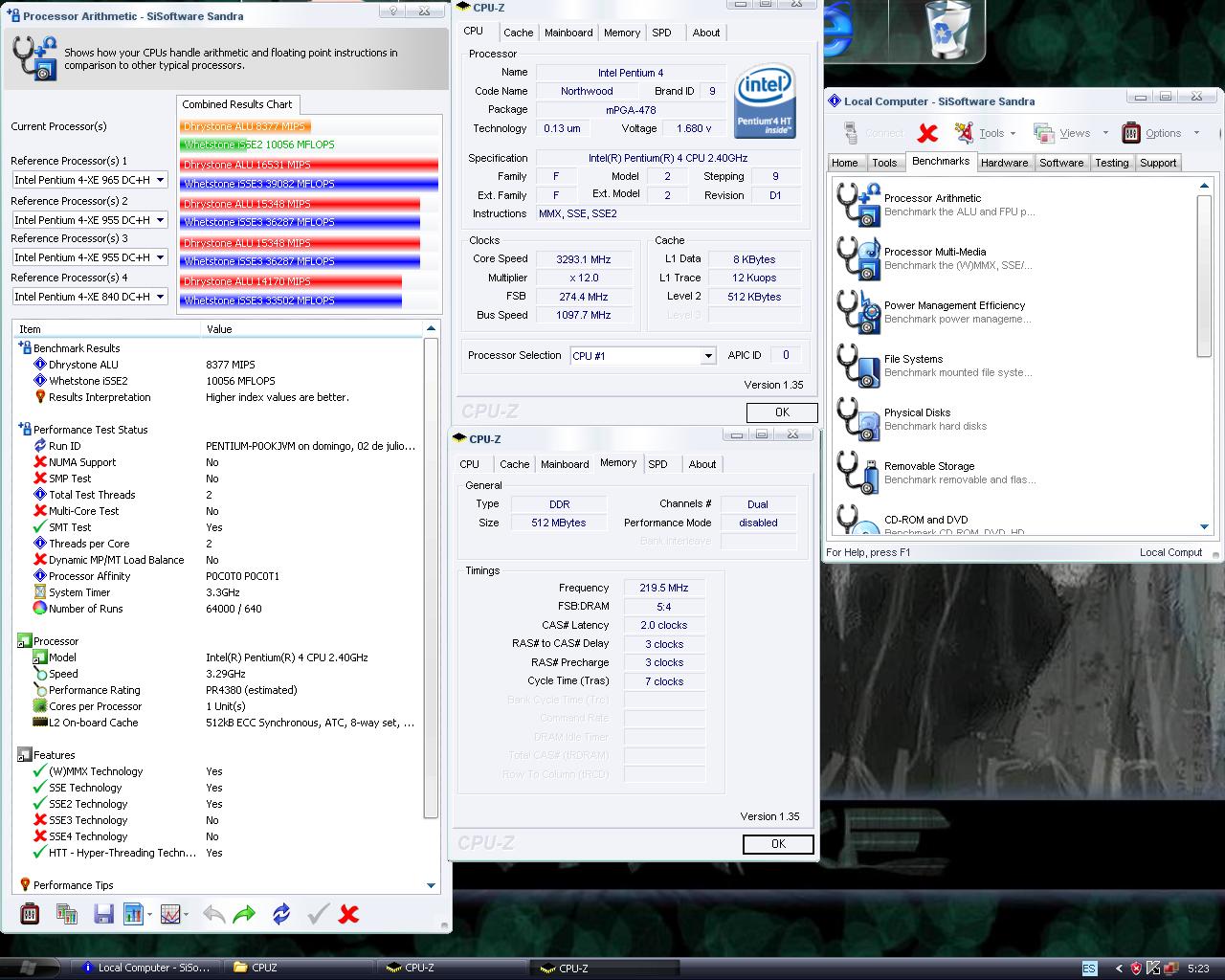This screenshot has height=980, width=1225.
Task: Click the Combined Results Chart tab
Action: tap(237, 104)
